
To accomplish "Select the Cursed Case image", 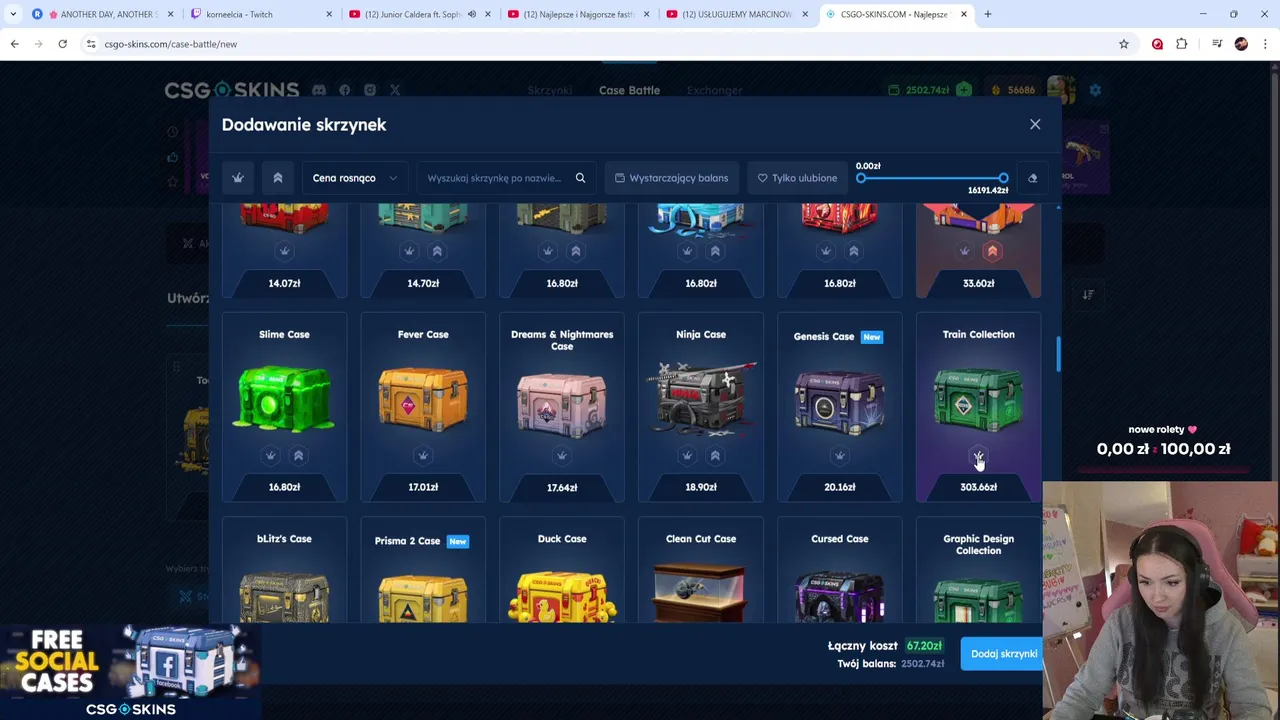I will point(840,596).
